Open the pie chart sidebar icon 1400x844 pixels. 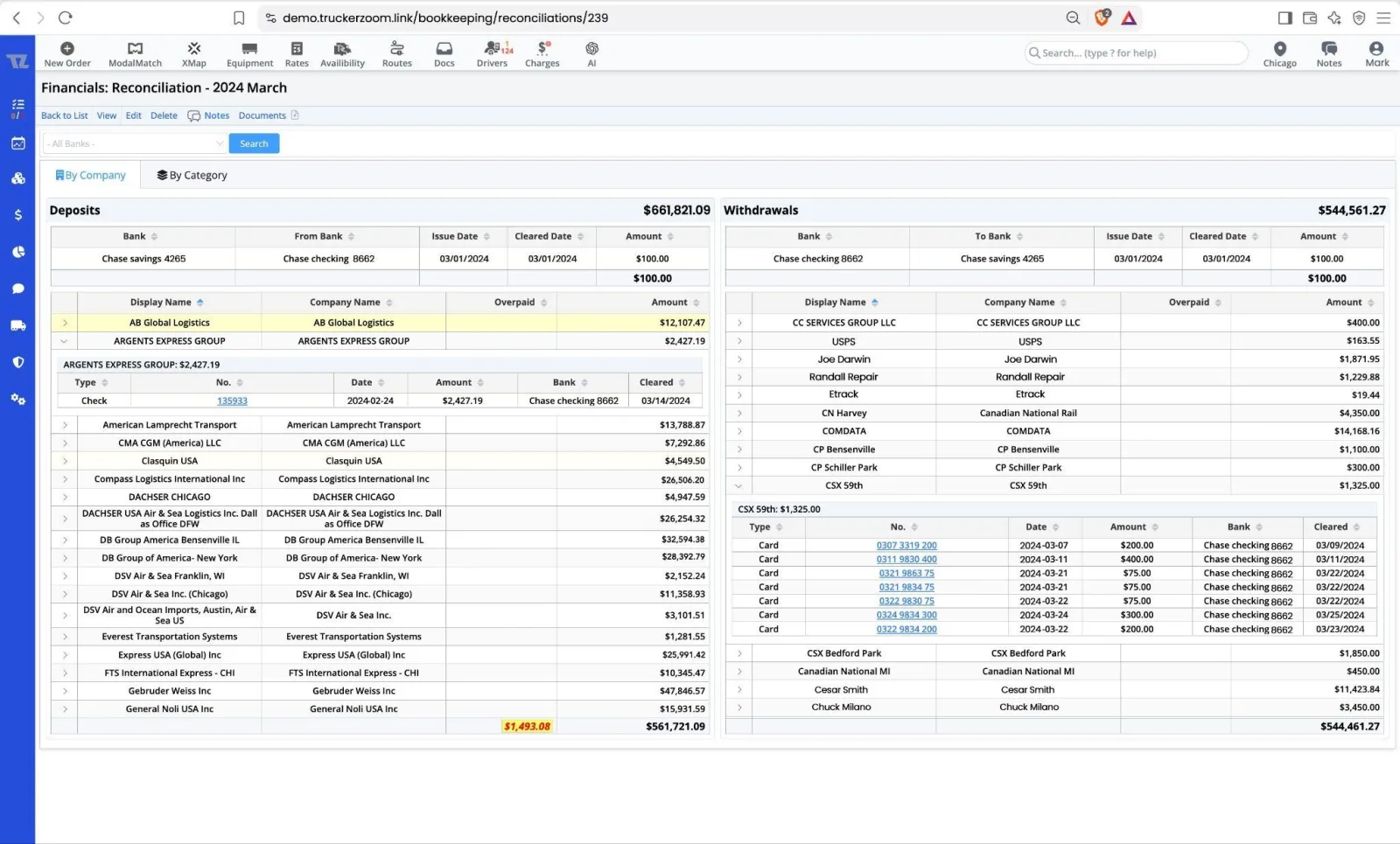coord(17,252)
